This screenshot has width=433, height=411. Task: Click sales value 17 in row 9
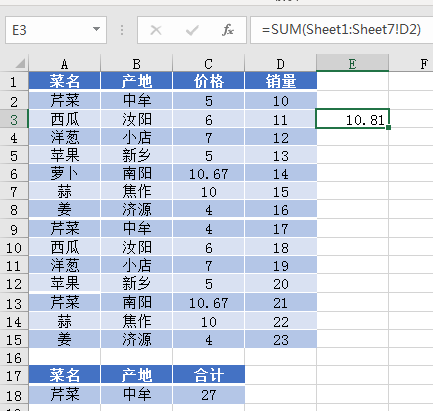pos(280,228)
